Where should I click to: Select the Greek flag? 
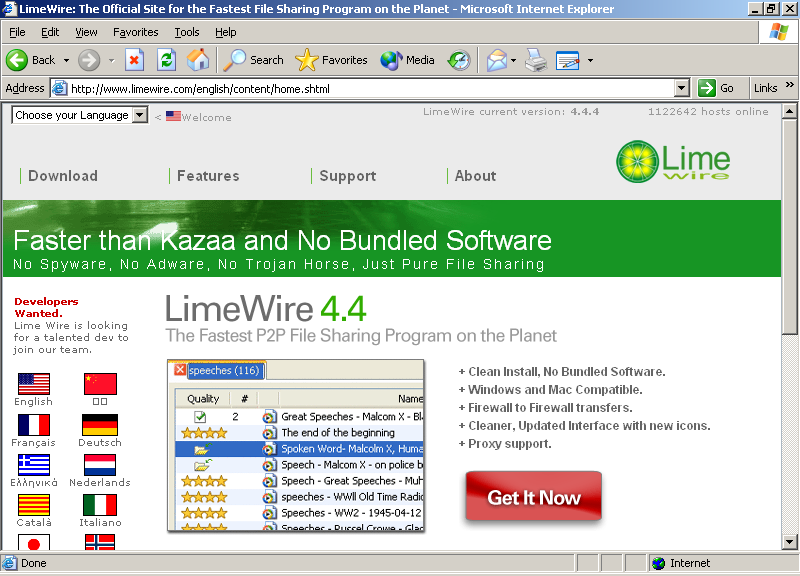34,465
